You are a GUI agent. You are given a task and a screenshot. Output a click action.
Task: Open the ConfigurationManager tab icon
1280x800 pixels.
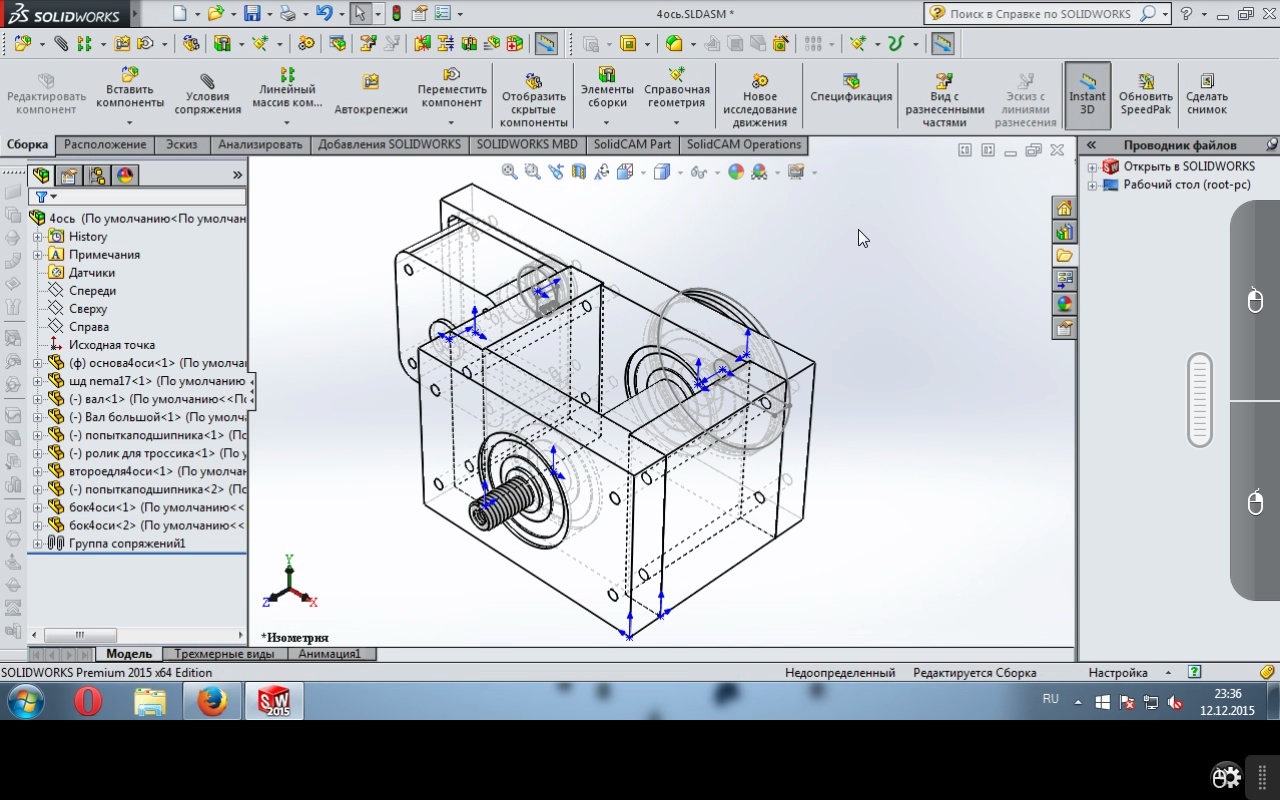(x=97, y=176)
